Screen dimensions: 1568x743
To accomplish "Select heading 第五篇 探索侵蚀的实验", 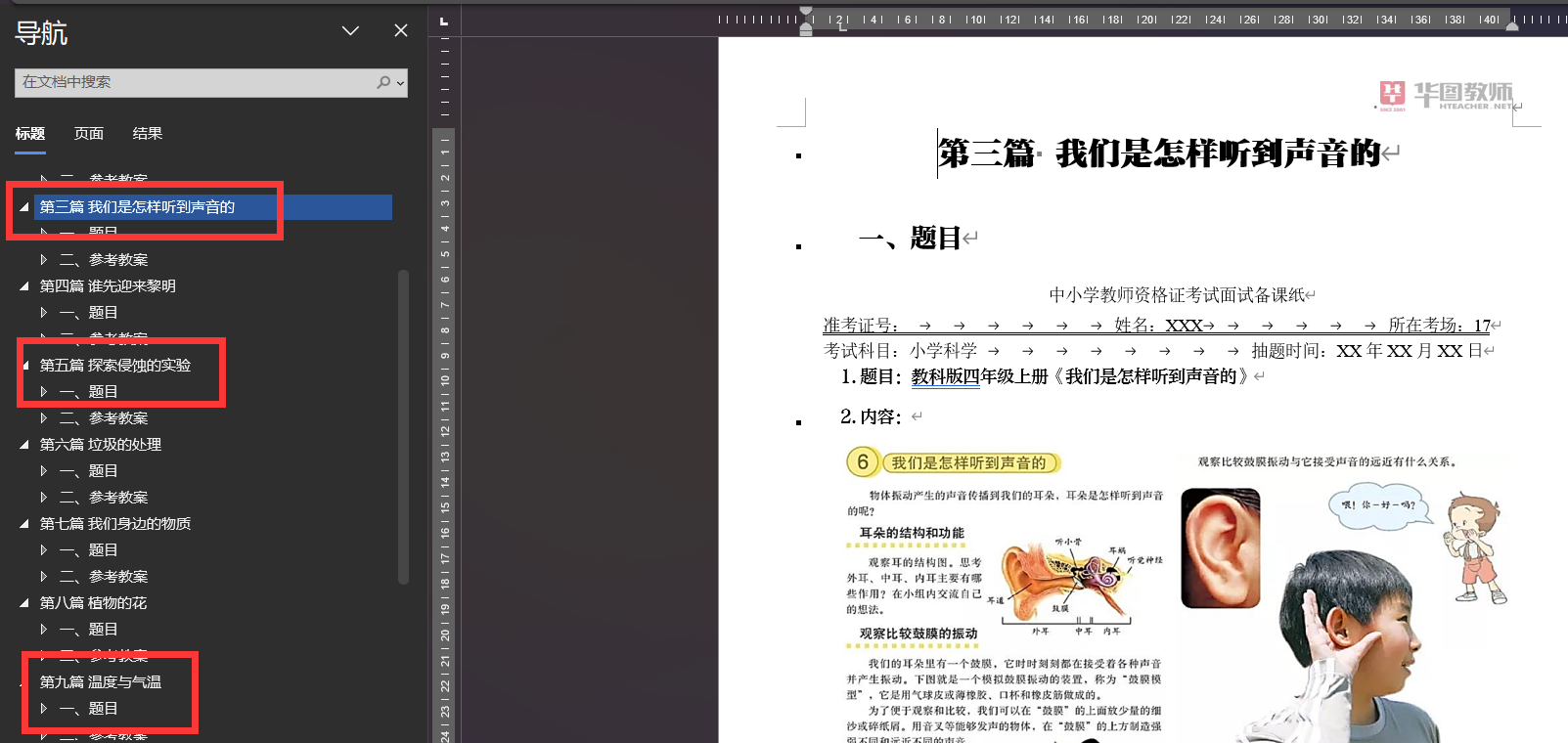I will coord(114,366).
